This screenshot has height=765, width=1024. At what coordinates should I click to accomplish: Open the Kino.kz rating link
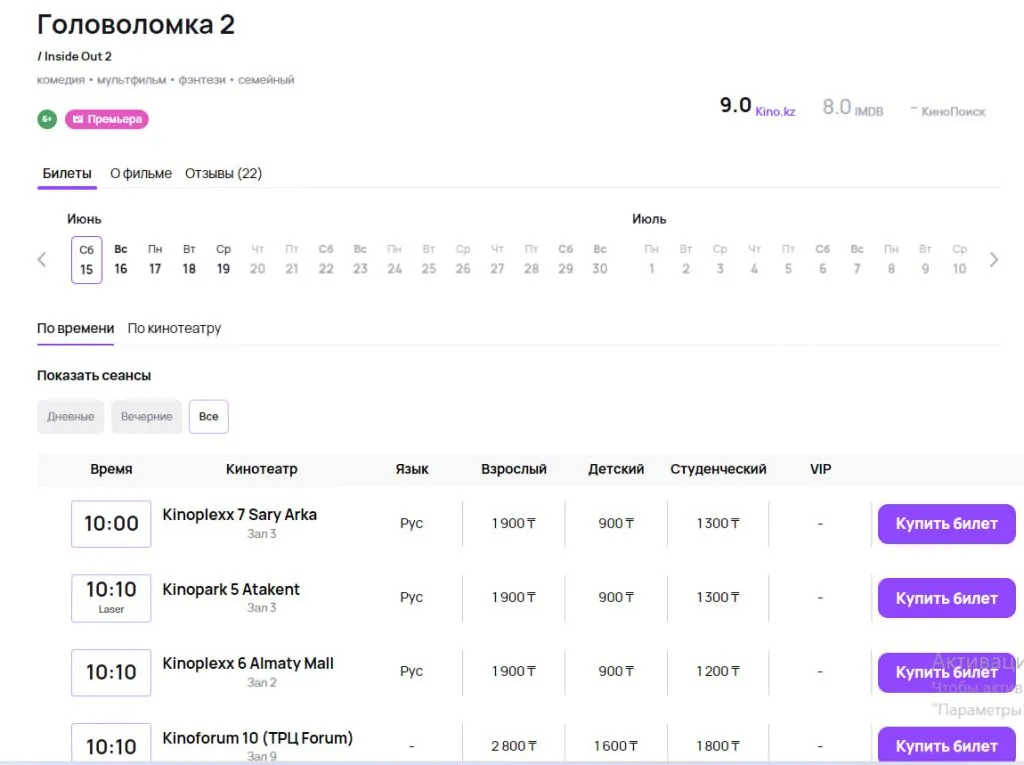[775, 111]
